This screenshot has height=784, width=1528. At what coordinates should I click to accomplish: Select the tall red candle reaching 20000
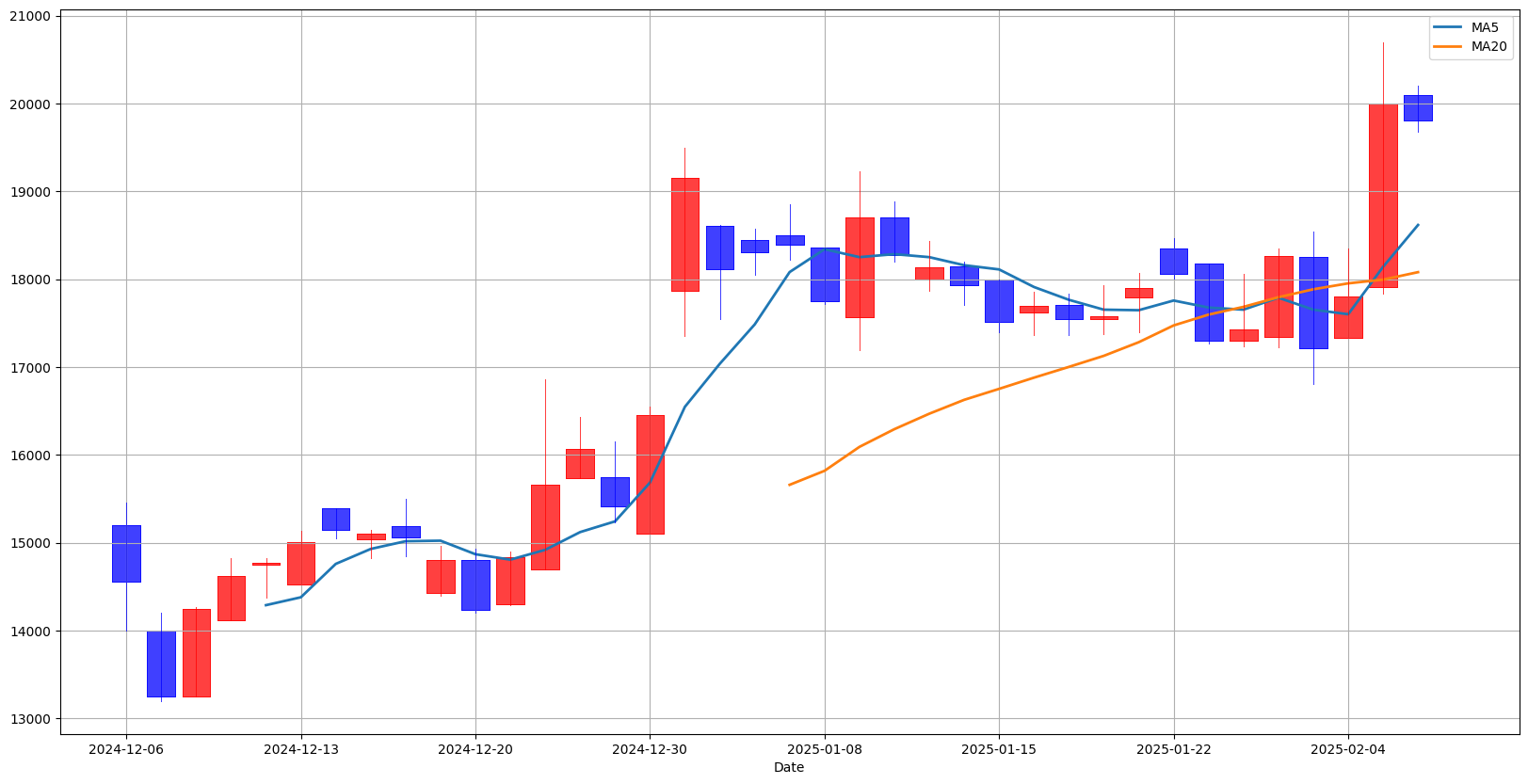coord(1383,196)
